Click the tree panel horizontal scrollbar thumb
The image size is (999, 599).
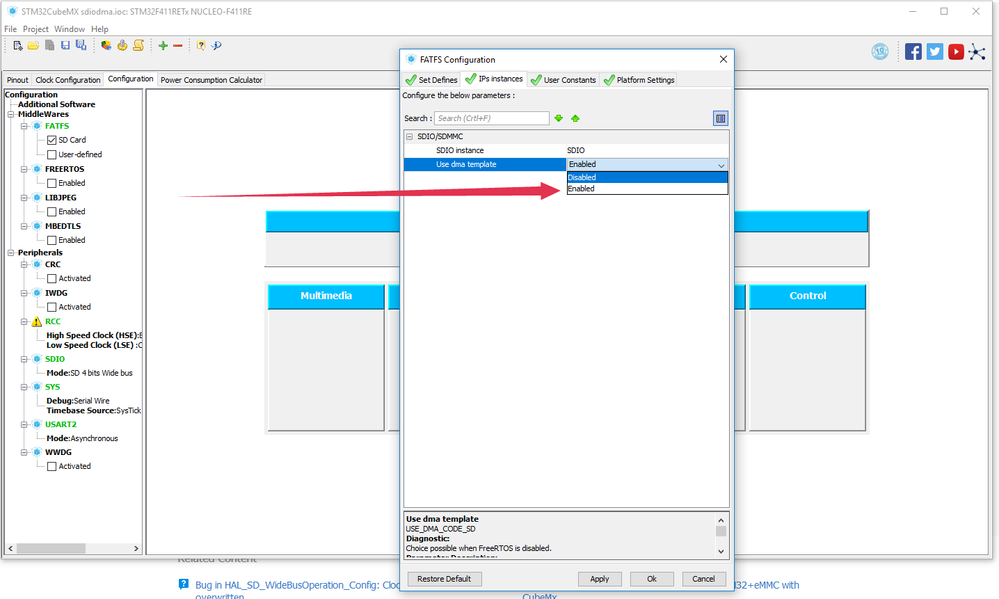pyautogui.click(x=51, y=549)
